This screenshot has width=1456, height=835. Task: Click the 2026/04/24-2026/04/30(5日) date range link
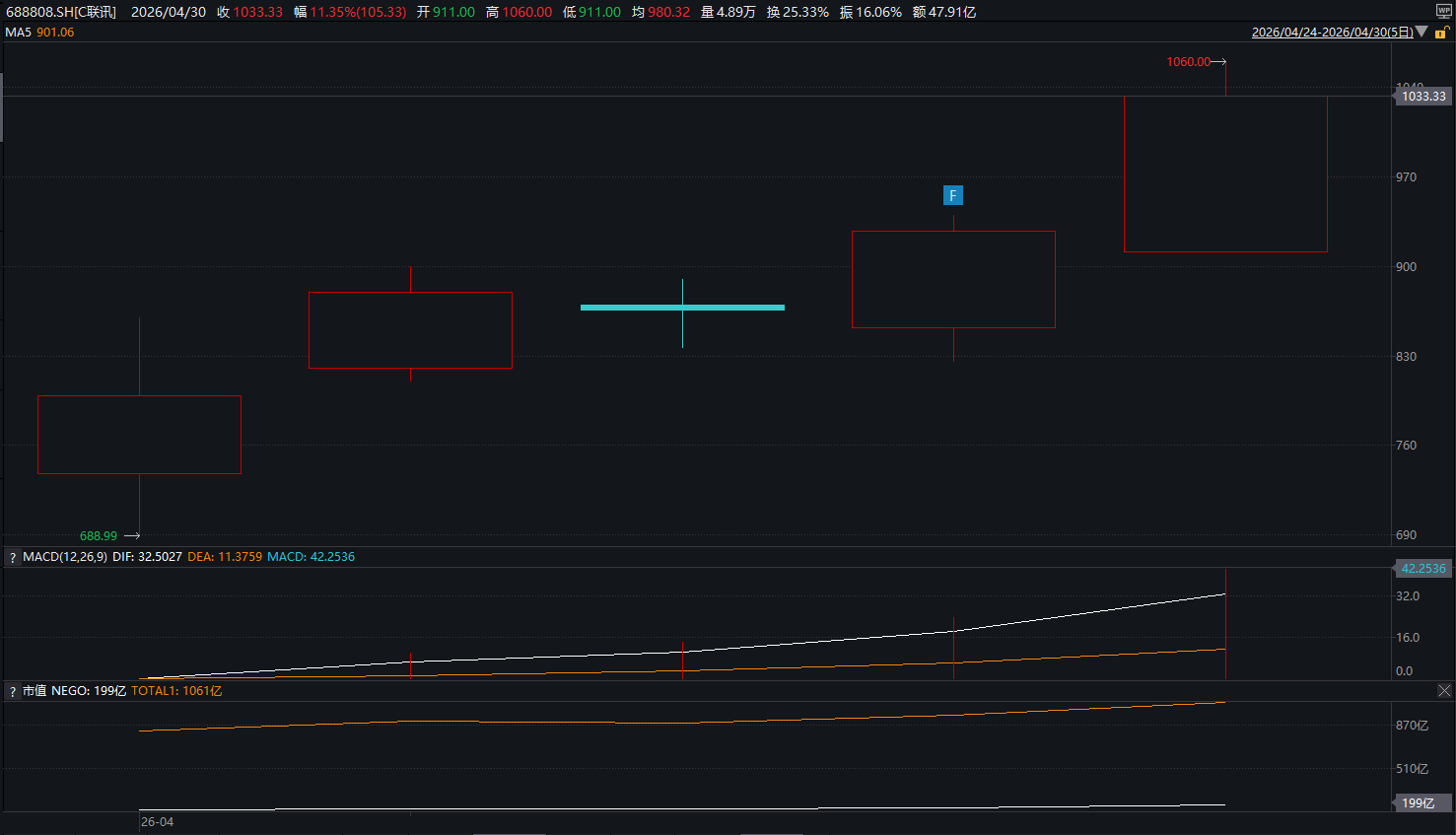[1332, 33]
